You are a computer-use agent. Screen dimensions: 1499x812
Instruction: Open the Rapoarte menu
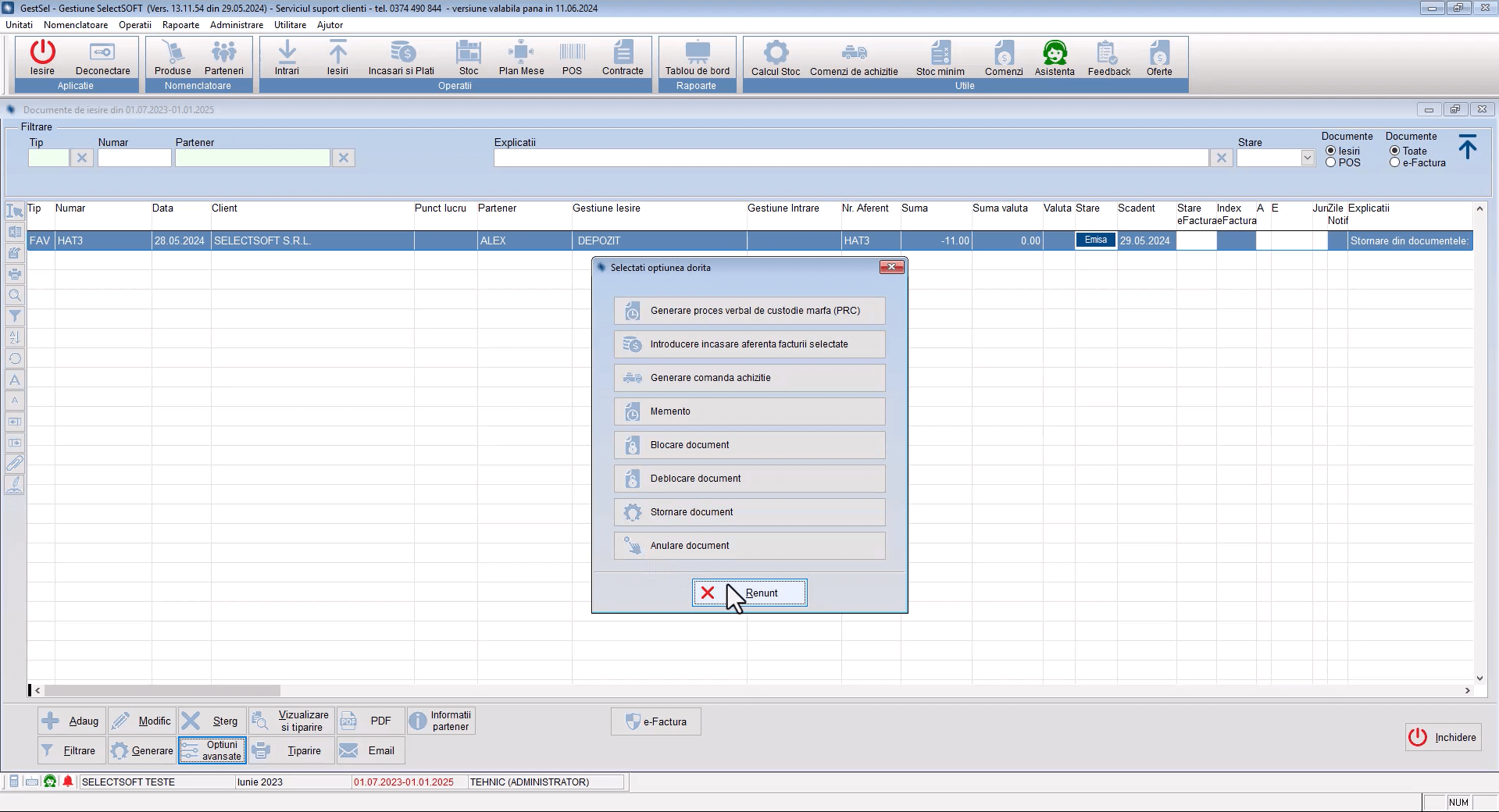click(x=180, y=25)
